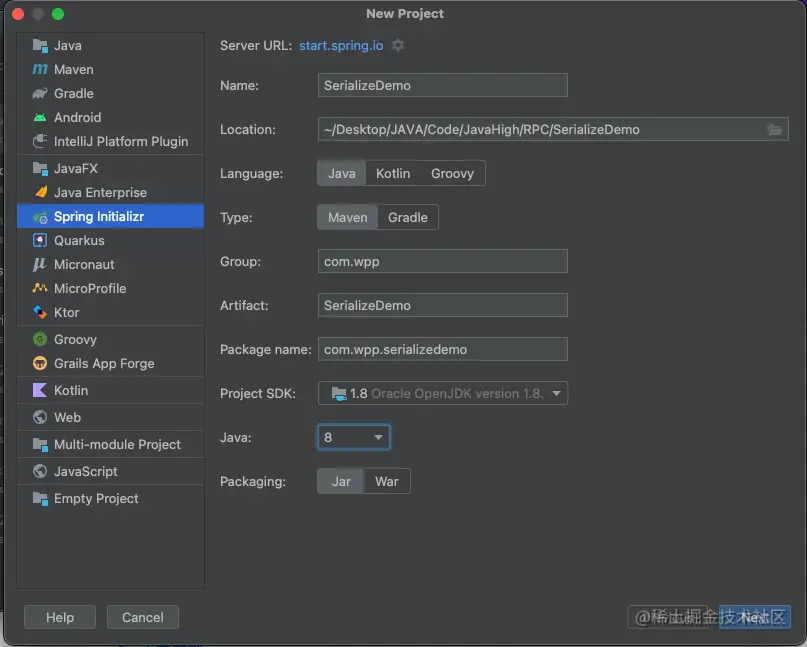Choose the Micronaut mu icon
Screen dimensions: 807x647
pos(40,265)
